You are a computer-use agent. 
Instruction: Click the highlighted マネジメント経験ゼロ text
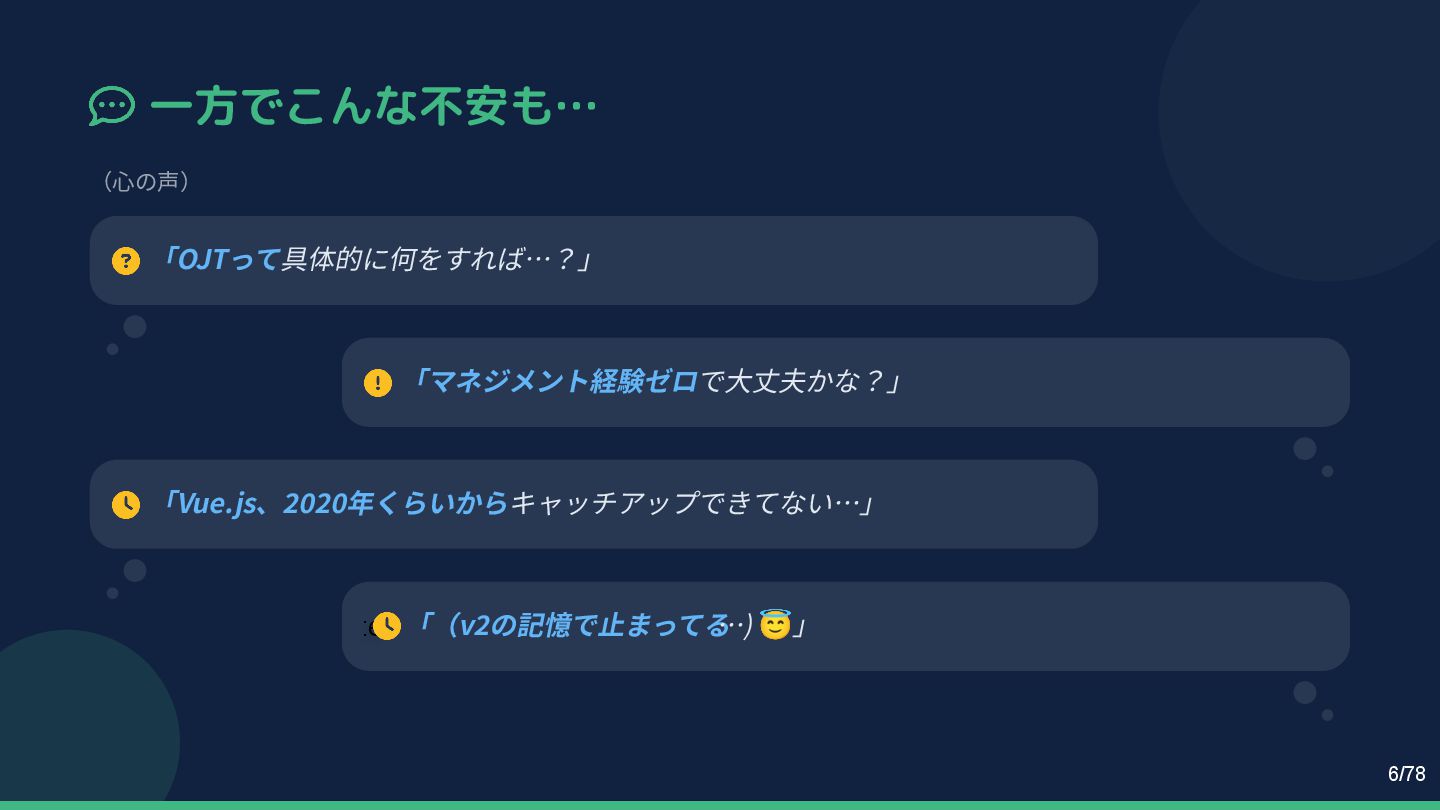[x=564, y=382]
